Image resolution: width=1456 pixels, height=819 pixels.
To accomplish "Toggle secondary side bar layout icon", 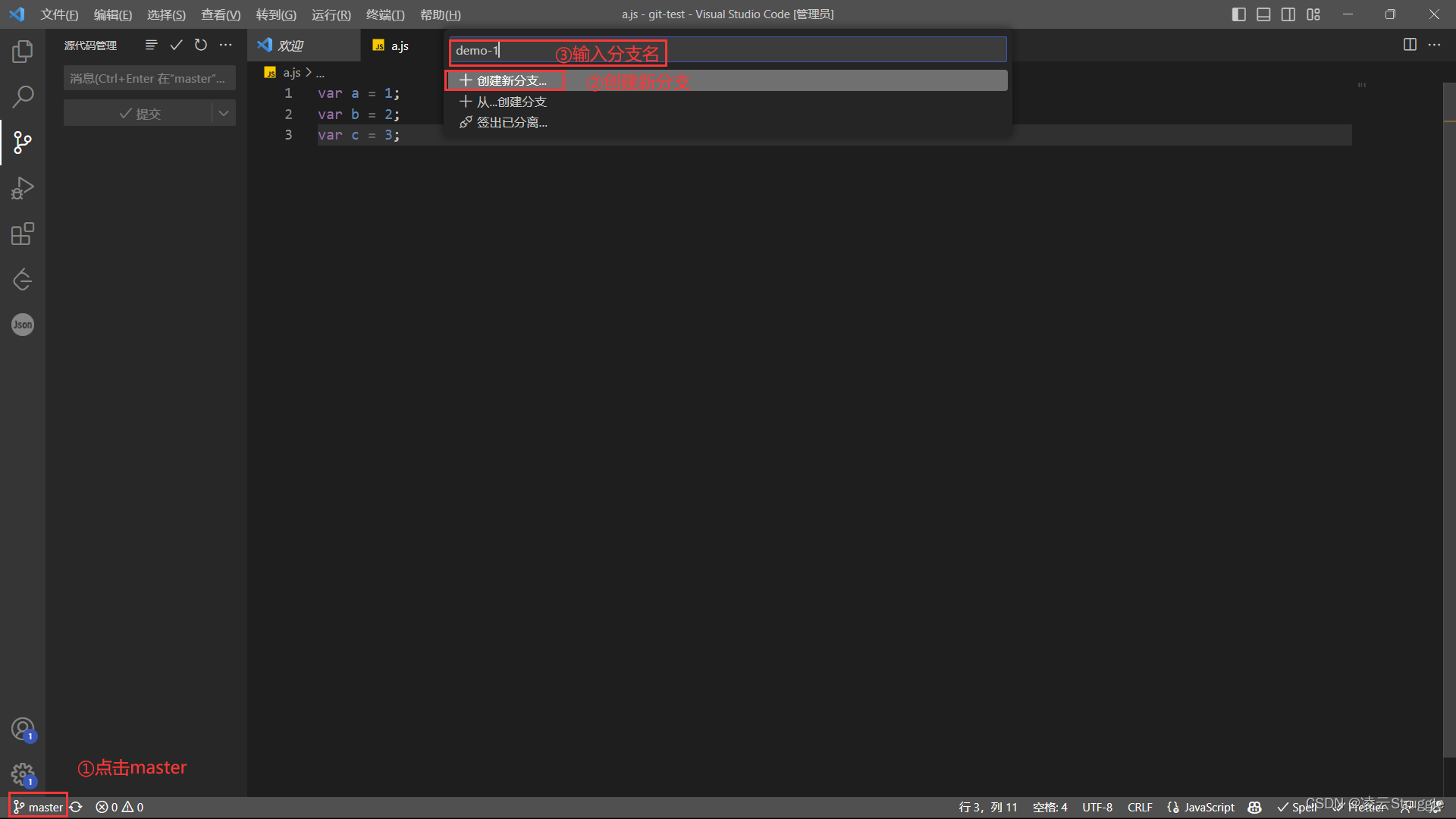I will click(x=1288, y=14).
